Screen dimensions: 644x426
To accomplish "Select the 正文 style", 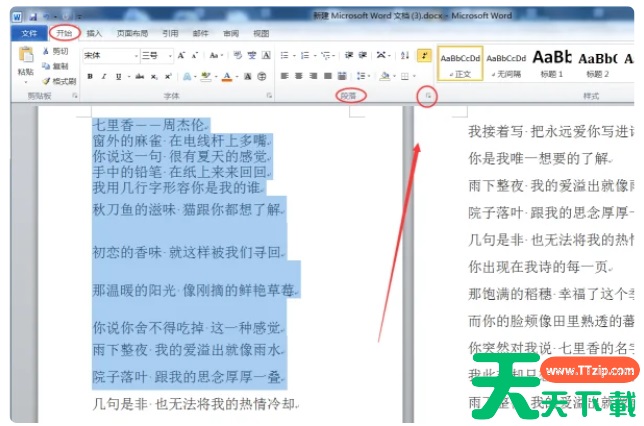I will point(460,63).
